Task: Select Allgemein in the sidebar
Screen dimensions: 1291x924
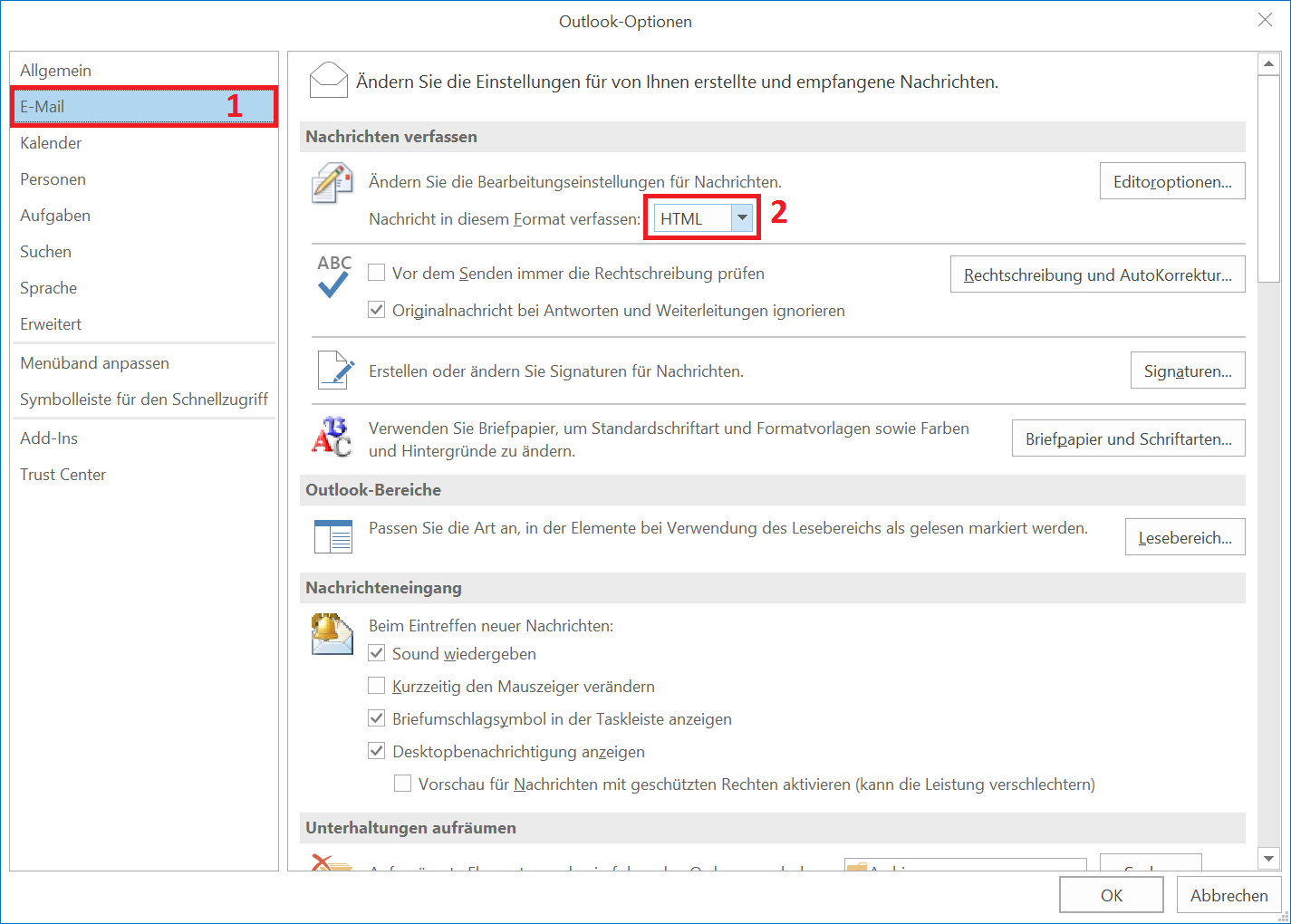Action: 143,71
